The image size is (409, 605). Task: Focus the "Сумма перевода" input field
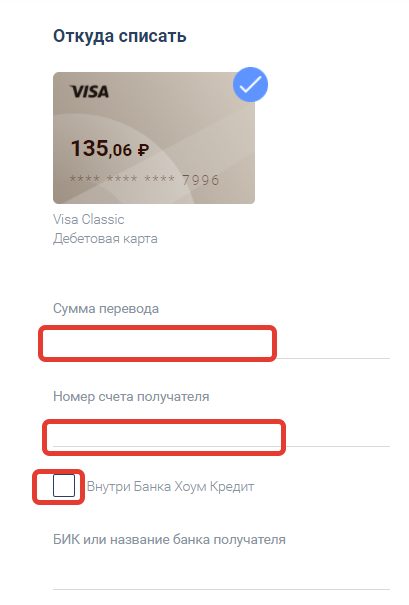coord(221,343)
